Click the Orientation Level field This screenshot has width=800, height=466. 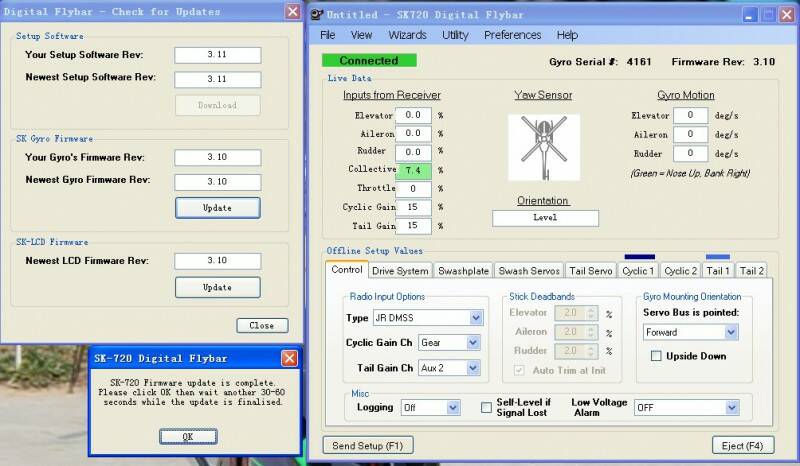coord(545,218)
